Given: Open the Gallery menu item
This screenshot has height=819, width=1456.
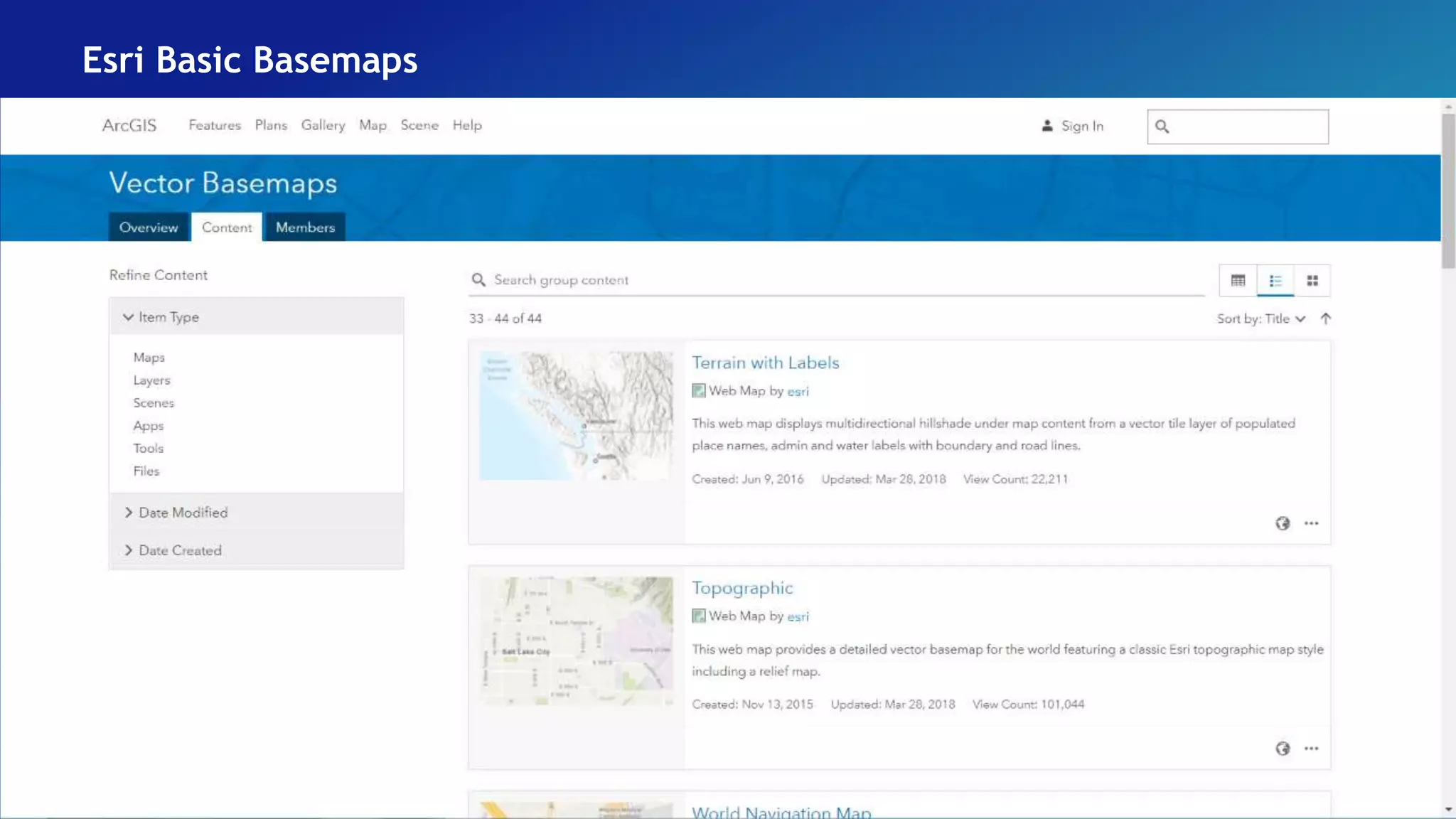Looking at the screenshot, I should click(x=323, y=125).
